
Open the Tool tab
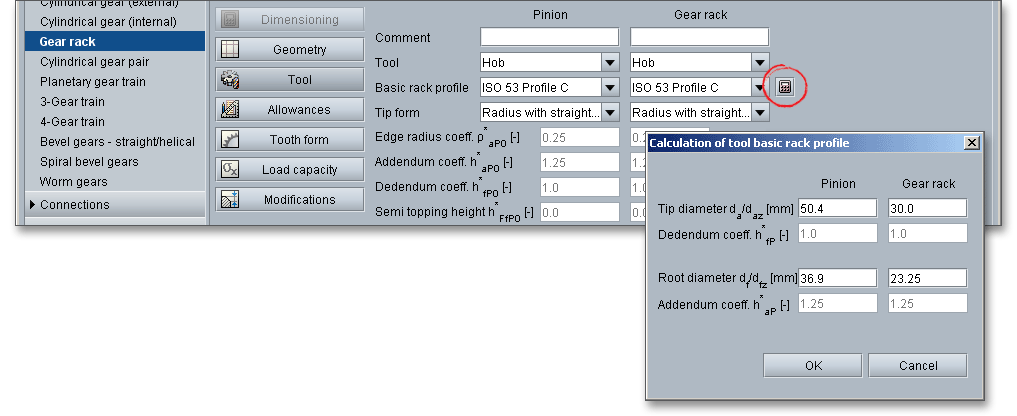pyautogui.click(x=289, y=80)
